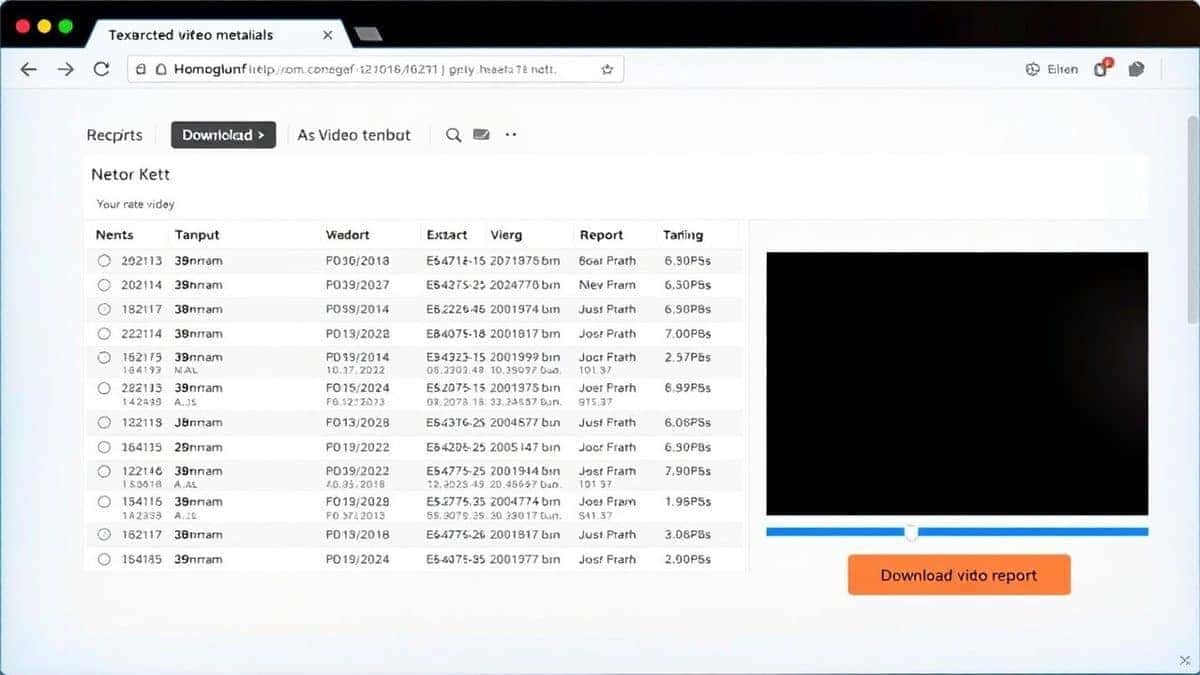The height and width of the screenshot is (675, 1200).
Task: Click the dark extensions icon beside the badge icon
Action: (x=1136, y=69)
